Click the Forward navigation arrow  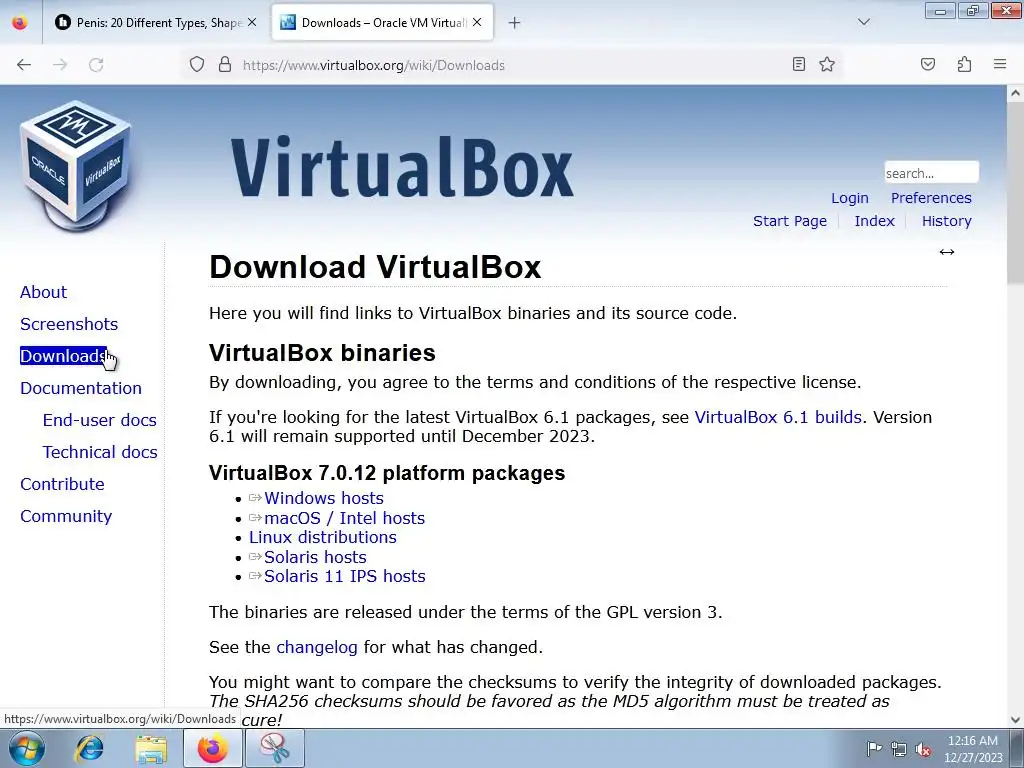click(x=60, y=65)
